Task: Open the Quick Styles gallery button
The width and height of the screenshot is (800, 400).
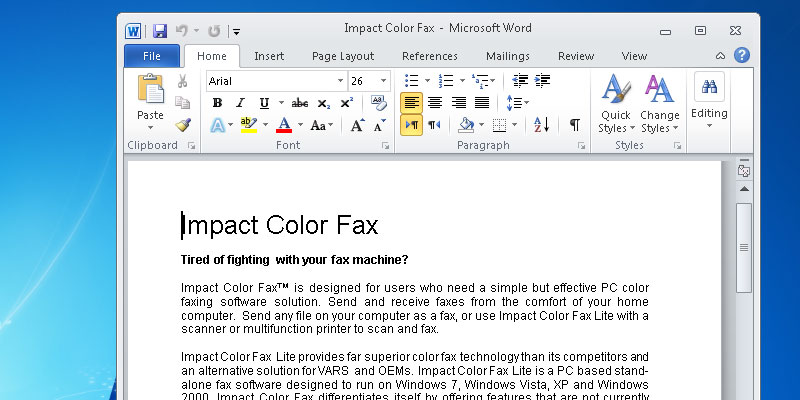Action: [615, 105]
